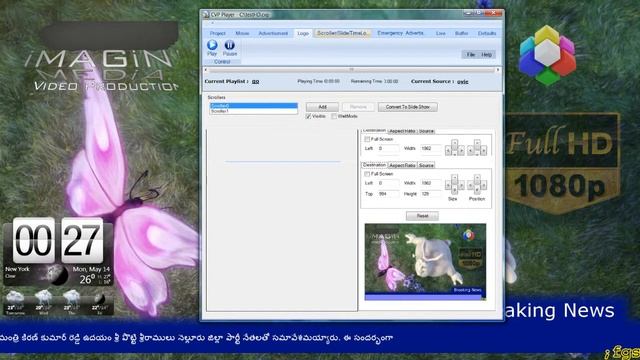Move scroller up with the Position pad up arrow
The width and height of the screenshot is (640, 360).
pyautogui.click(x=477, y=178)
